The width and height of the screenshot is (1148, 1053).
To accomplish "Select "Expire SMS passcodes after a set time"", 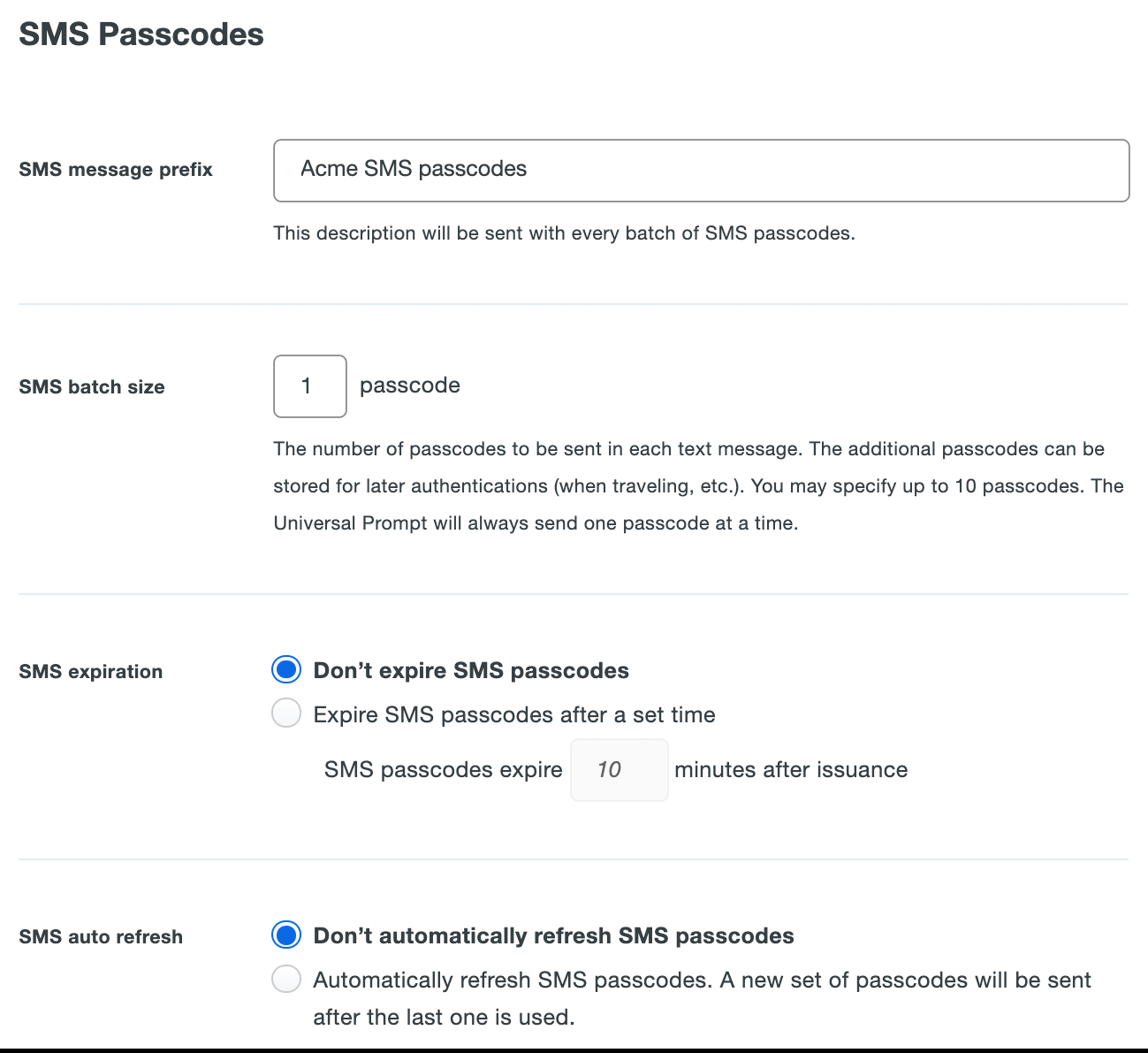I will [x=286, y=713].
